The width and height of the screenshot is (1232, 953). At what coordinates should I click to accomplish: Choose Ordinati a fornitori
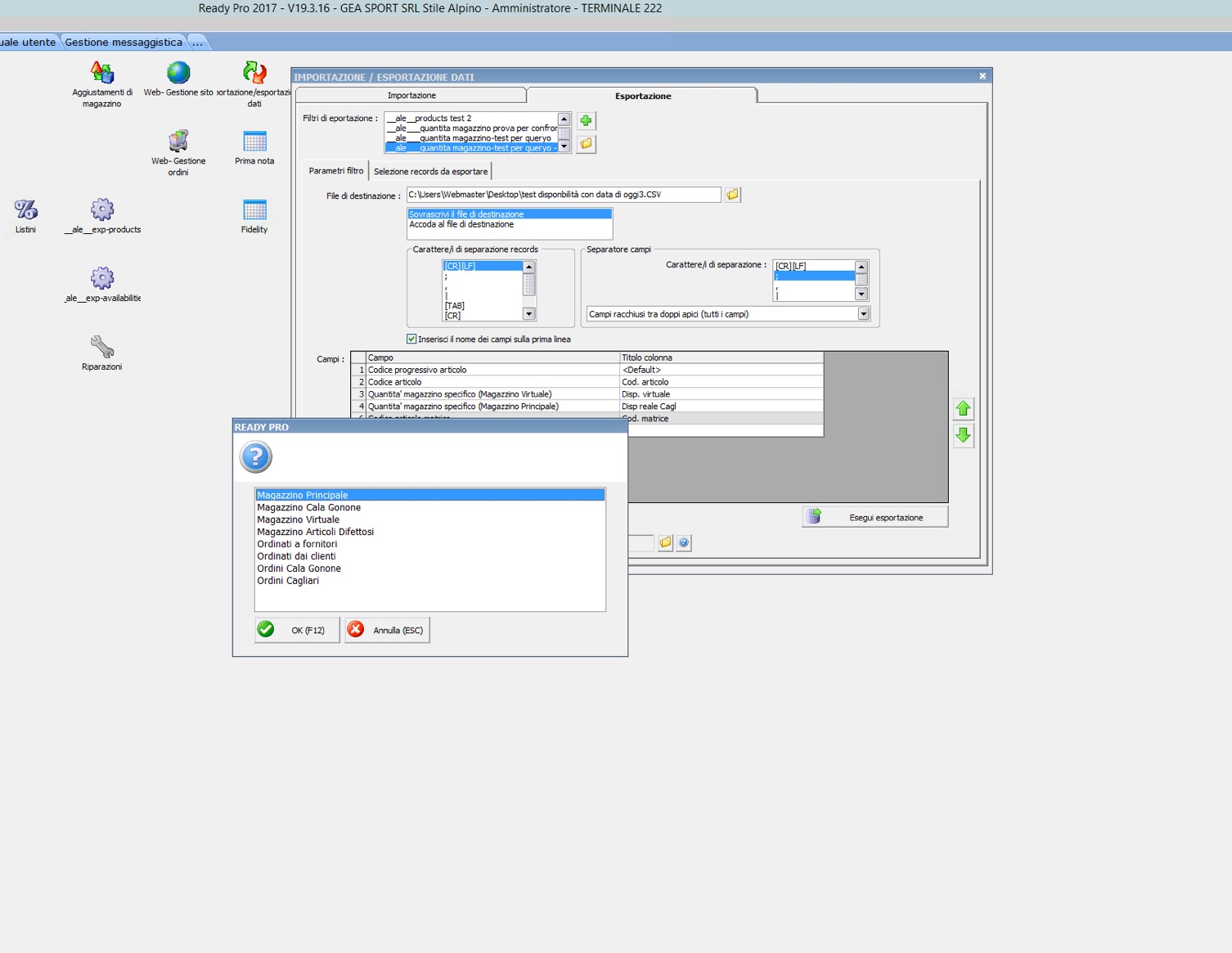(x=429, y=544)
